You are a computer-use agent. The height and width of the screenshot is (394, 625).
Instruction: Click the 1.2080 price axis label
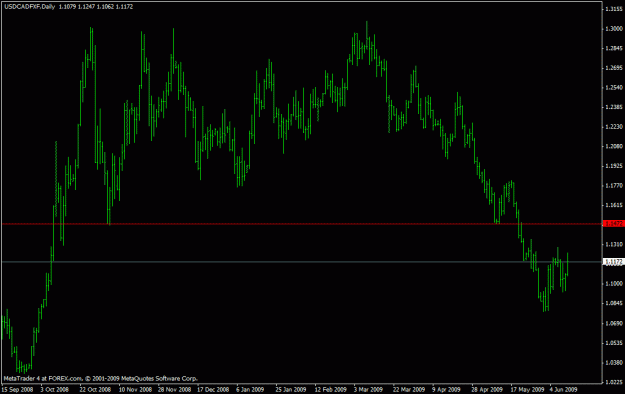point(615,146)
